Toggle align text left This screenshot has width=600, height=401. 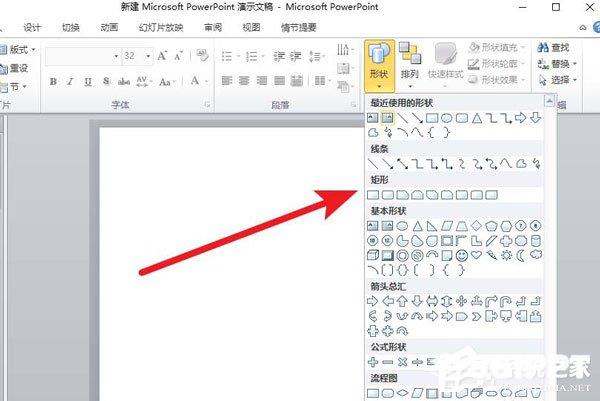(227, 81)
